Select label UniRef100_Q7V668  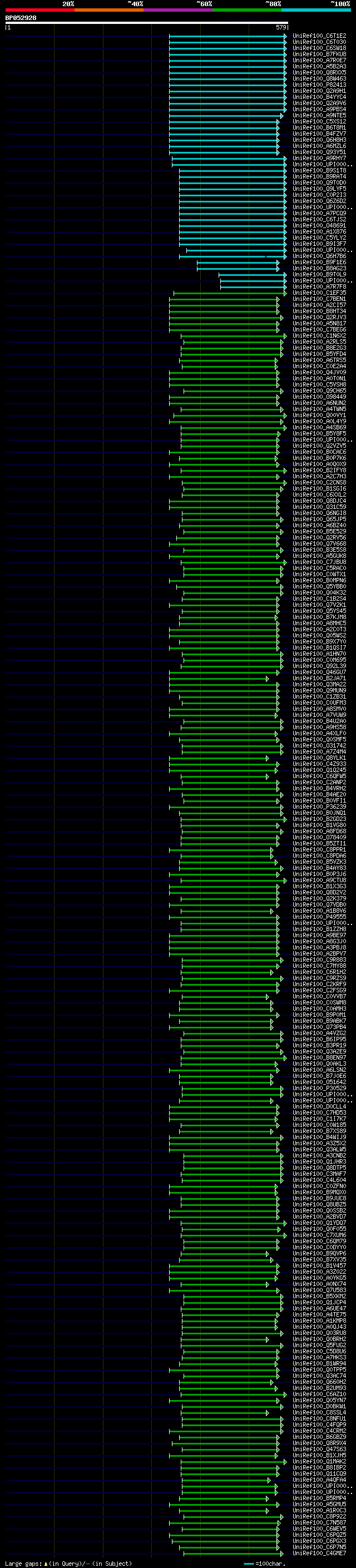click(x=319, y=543)
